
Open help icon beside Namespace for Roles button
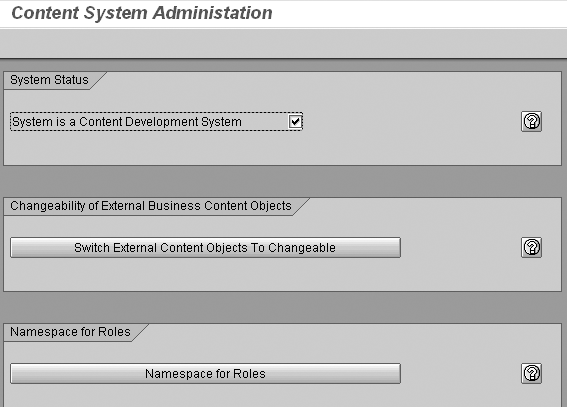pyautogui.click(x=531, y=373)
